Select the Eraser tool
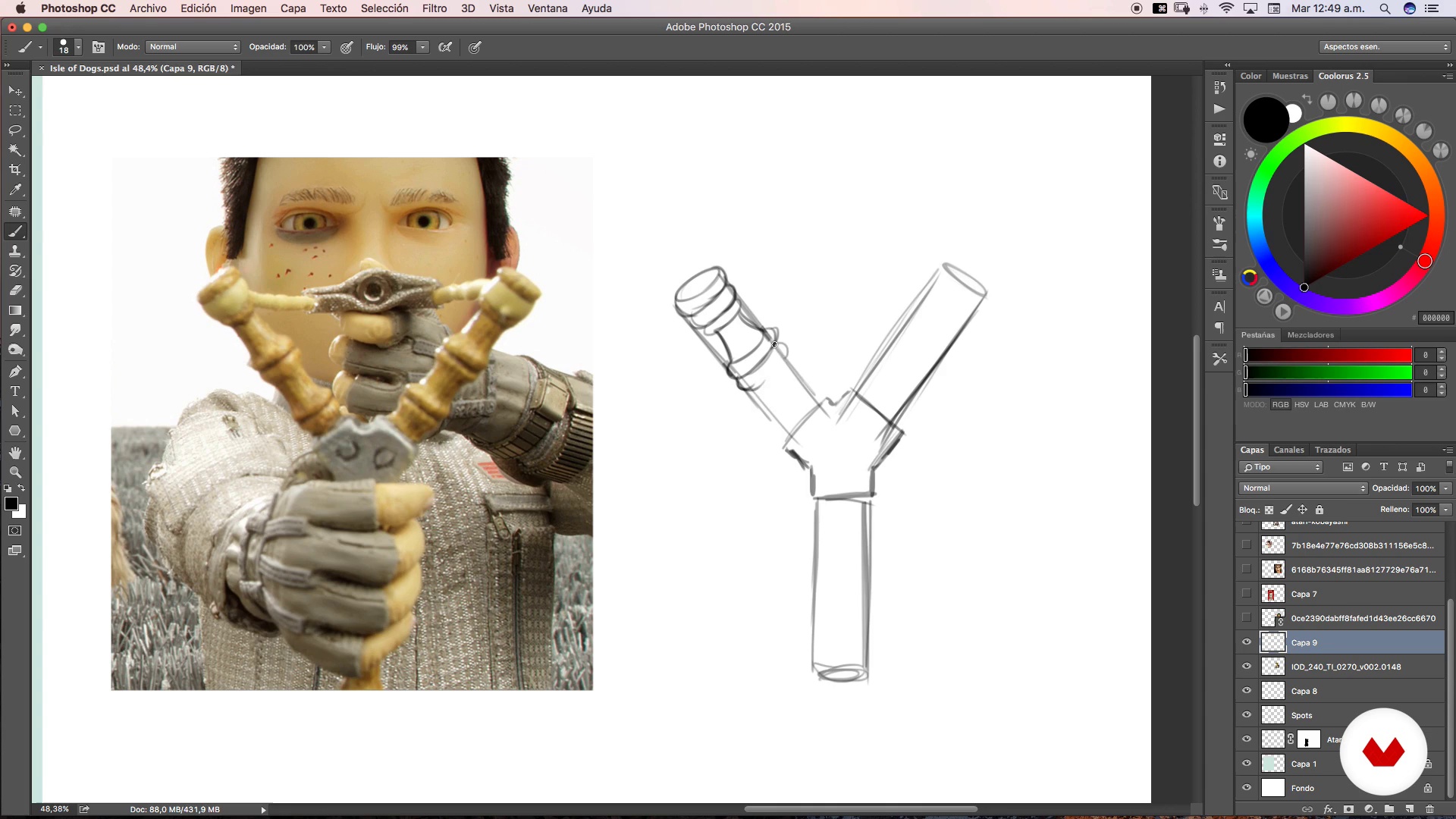Viewport: 1456px width, 819px height. pyautogui.click(x=15, y=290)
